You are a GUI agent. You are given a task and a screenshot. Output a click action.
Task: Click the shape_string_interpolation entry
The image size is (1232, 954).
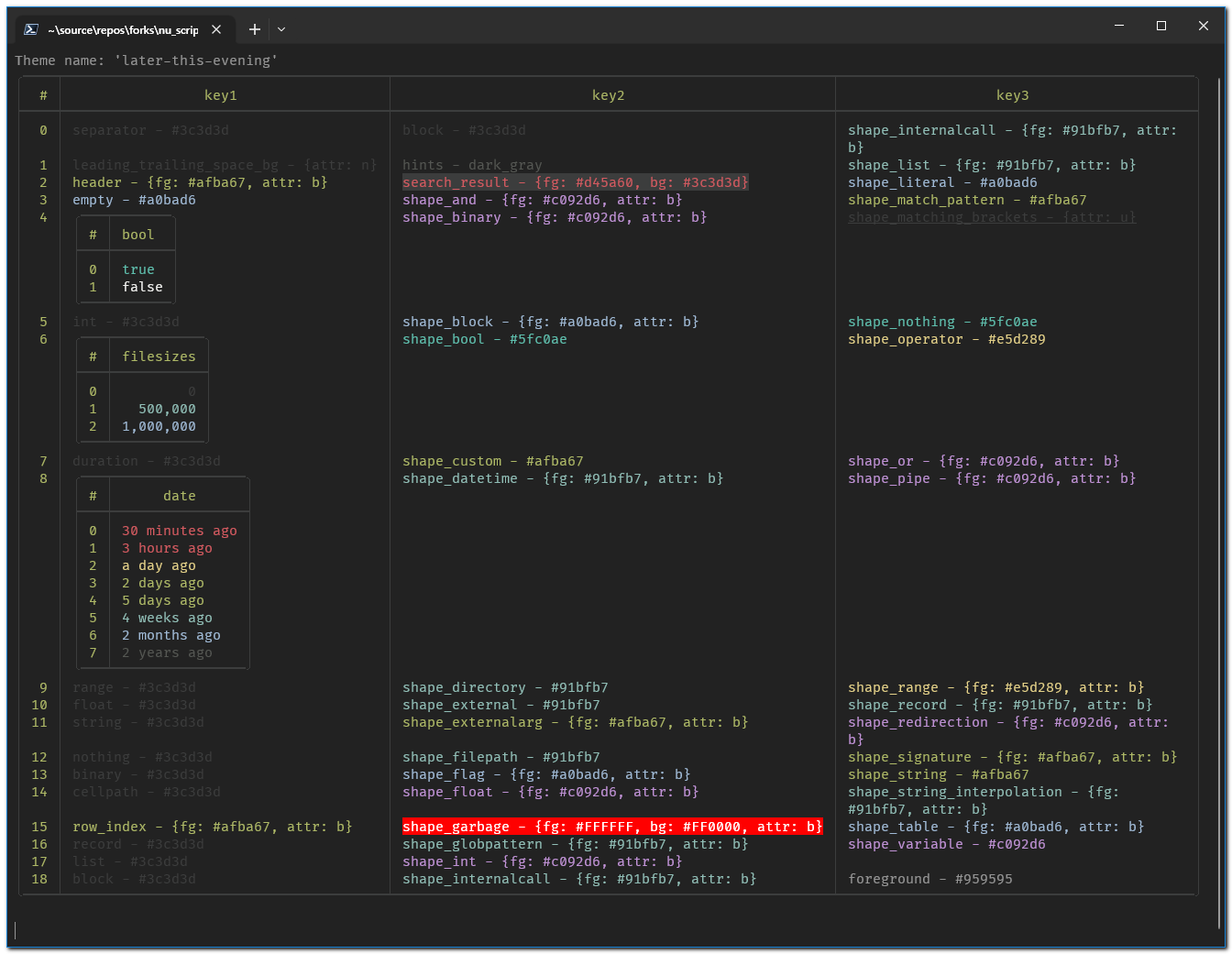984,800
